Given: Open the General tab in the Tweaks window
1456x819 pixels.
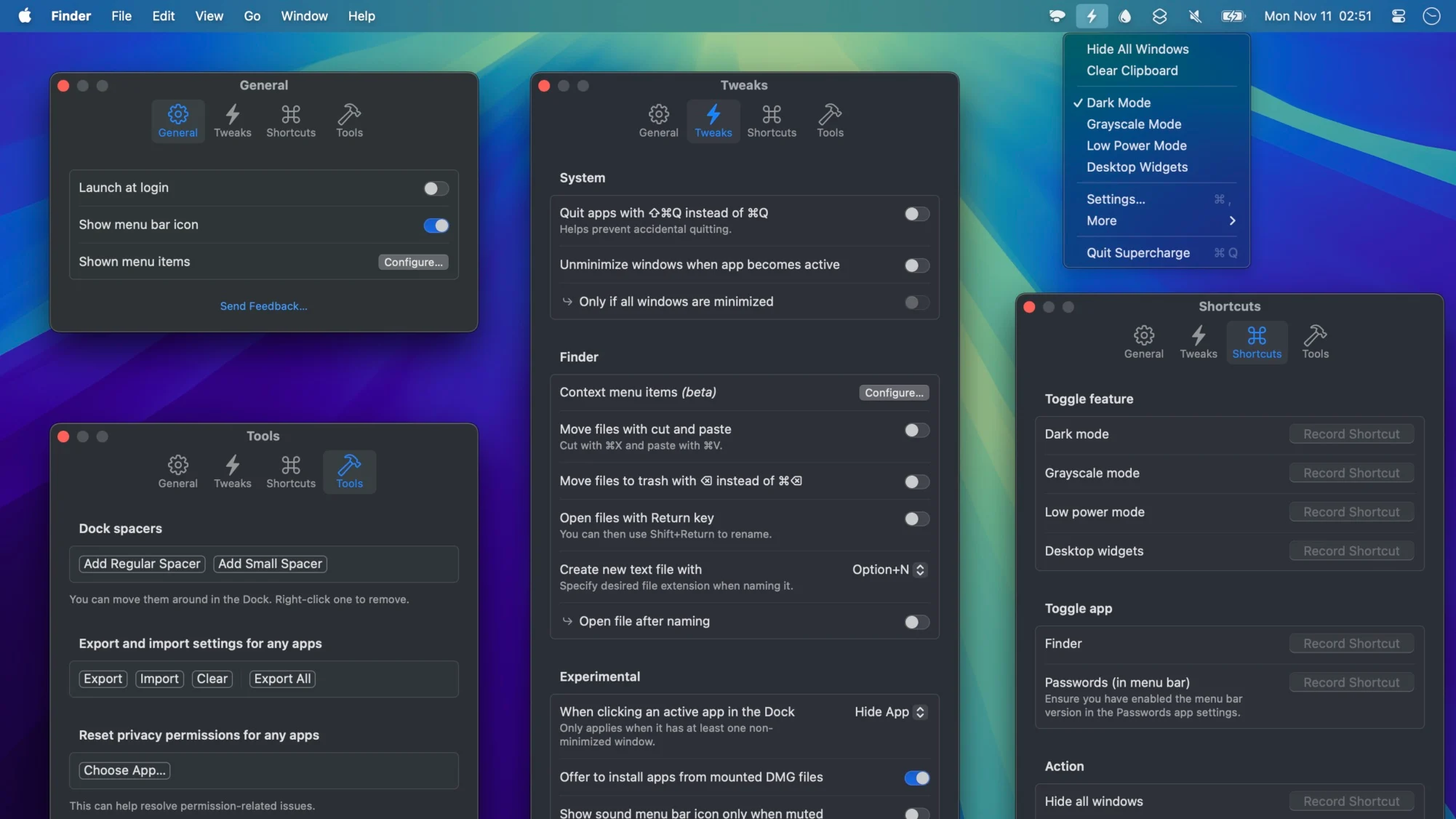Looking at the screenshot, I should click(658, 120).
